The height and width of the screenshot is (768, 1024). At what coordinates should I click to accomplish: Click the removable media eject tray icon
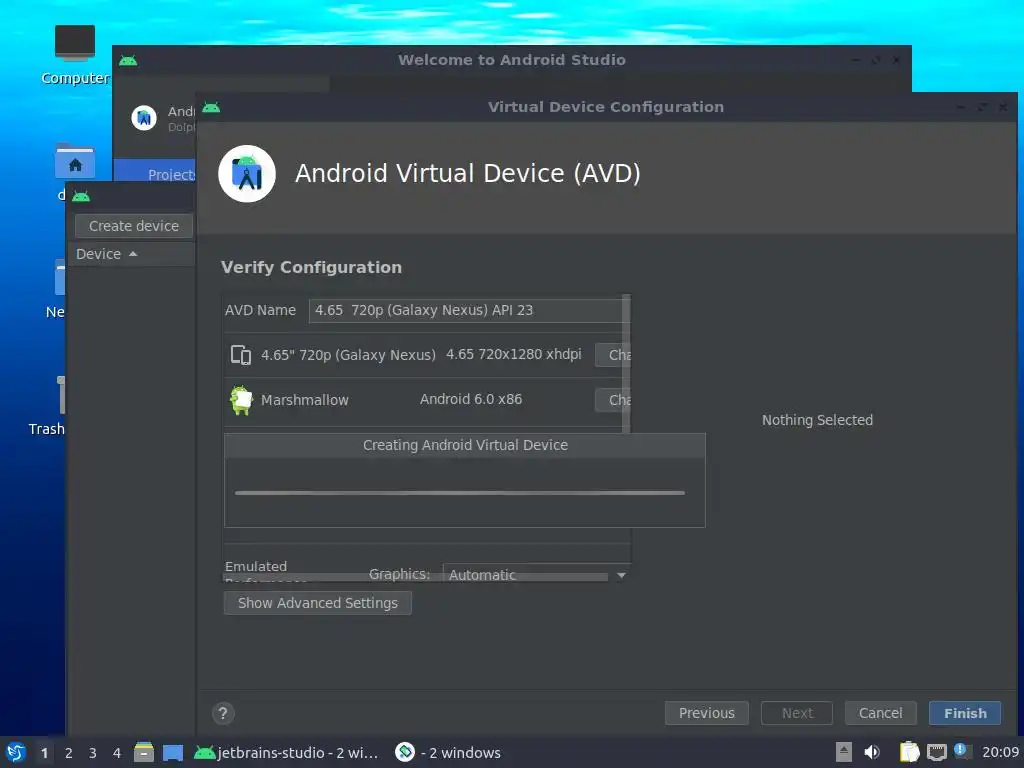coord(844,752)
